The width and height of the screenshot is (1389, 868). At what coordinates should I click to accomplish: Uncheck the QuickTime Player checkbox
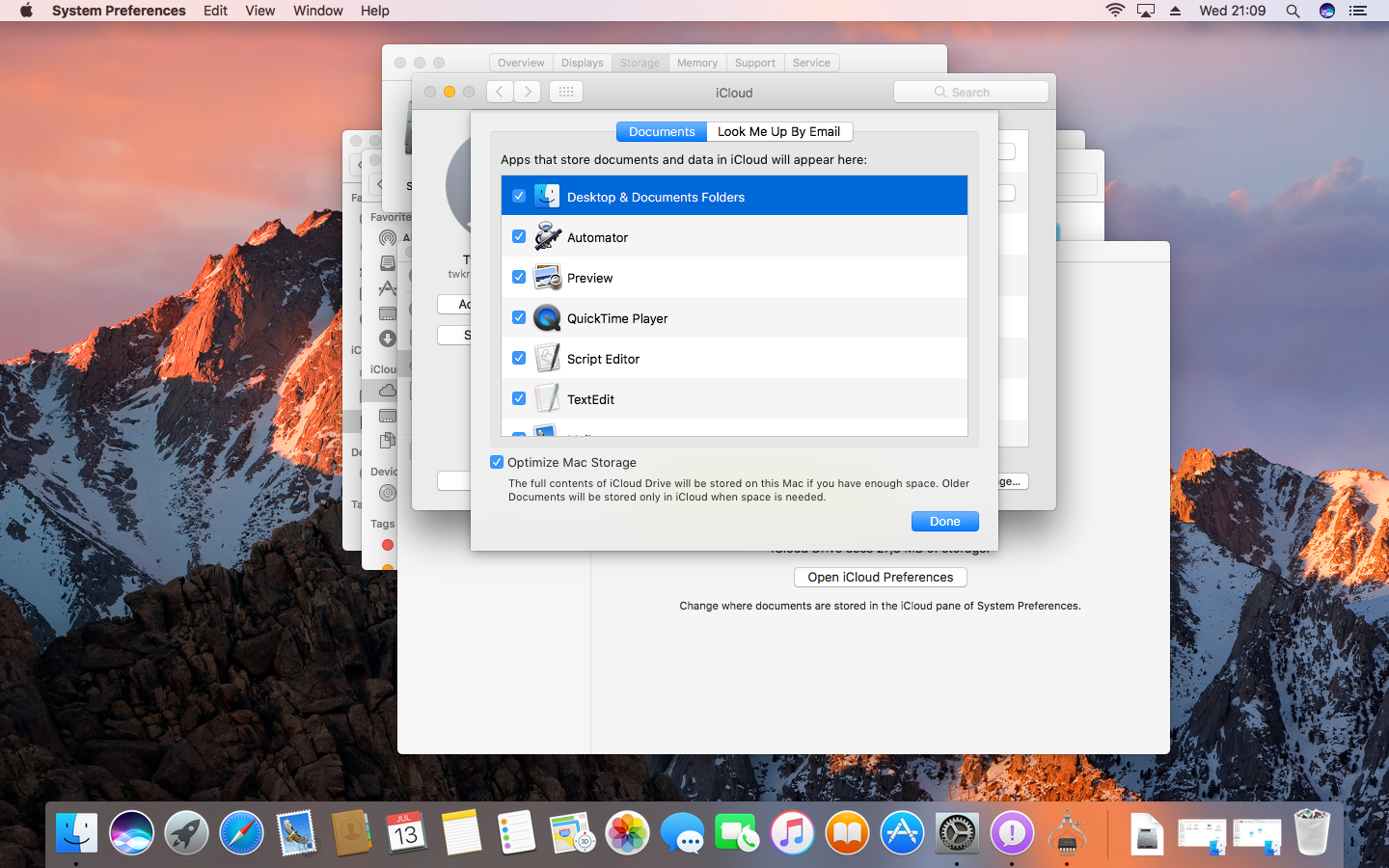pyautogui.click(x=519, y=317)
